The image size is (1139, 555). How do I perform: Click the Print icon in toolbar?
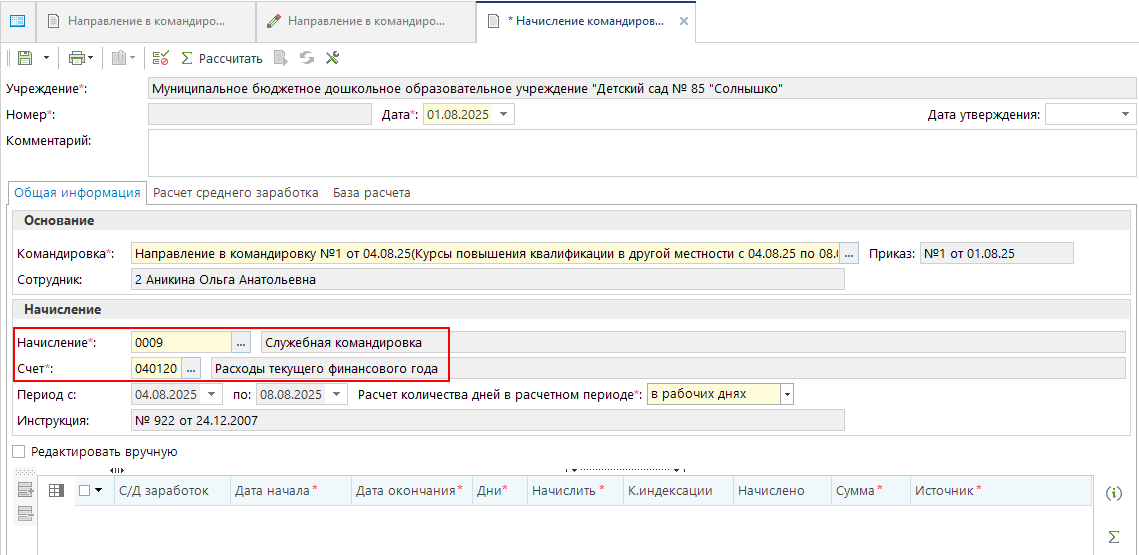[76, 58]
